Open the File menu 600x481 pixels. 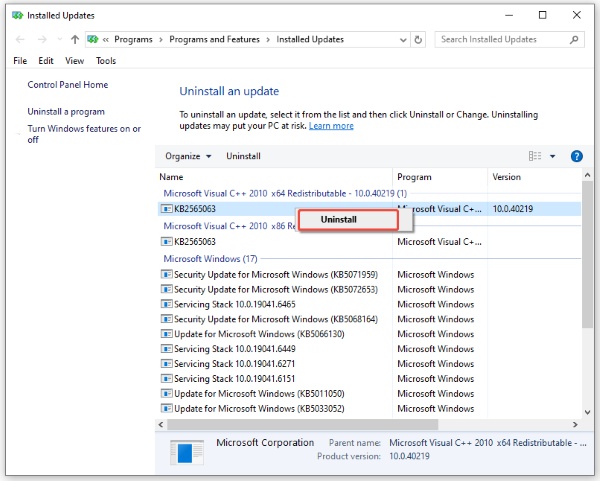pos(20,61)
